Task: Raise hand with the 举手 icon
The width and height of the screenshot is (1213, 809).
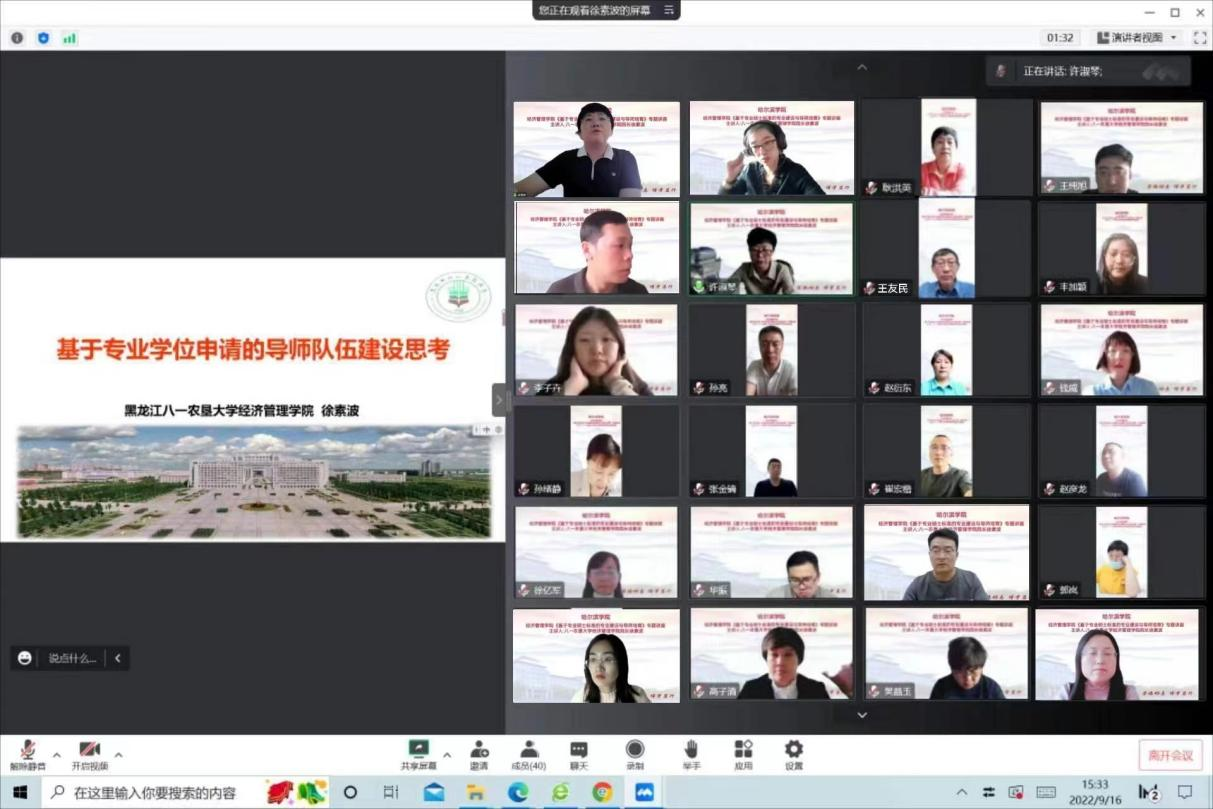Action: 690,753
